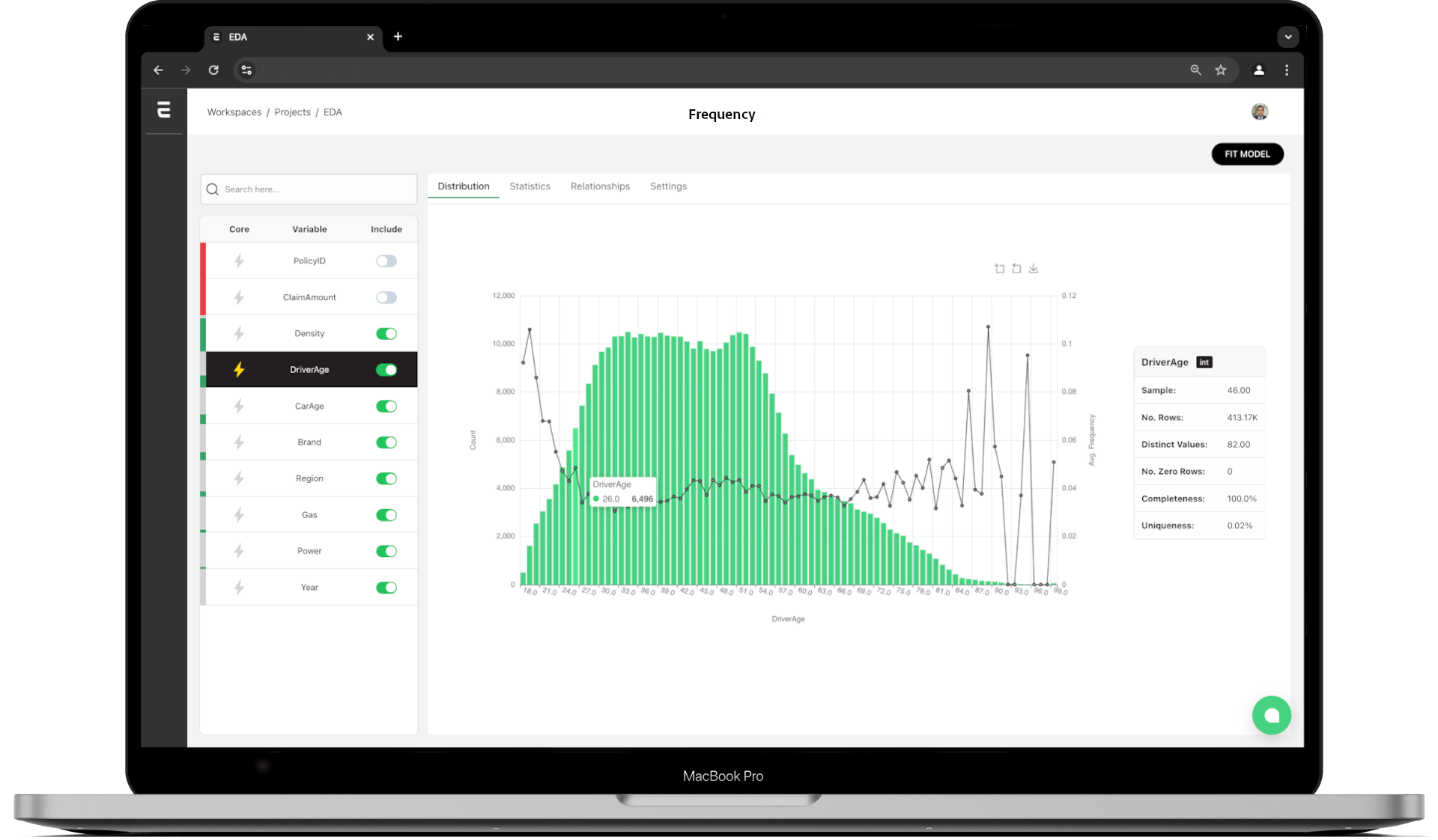This screenshot has width=1438, height=840.
Task: Click the chart zoom area icon
Action: [1000, 268]
